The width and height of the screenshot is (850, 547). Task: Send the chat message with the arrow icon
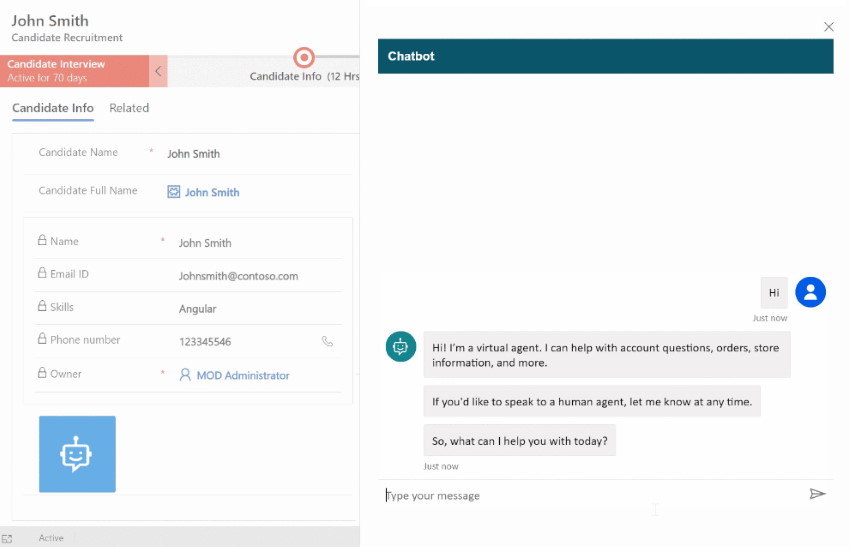tap(817, 494)
